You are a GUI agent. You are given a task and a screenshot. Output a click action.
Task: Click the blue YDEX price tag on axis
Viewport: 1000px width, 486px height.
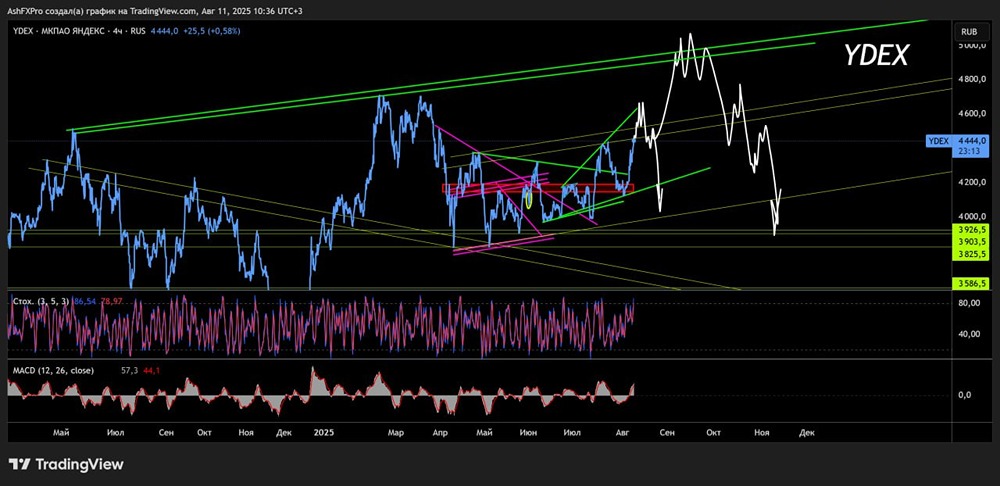[939, 141]
